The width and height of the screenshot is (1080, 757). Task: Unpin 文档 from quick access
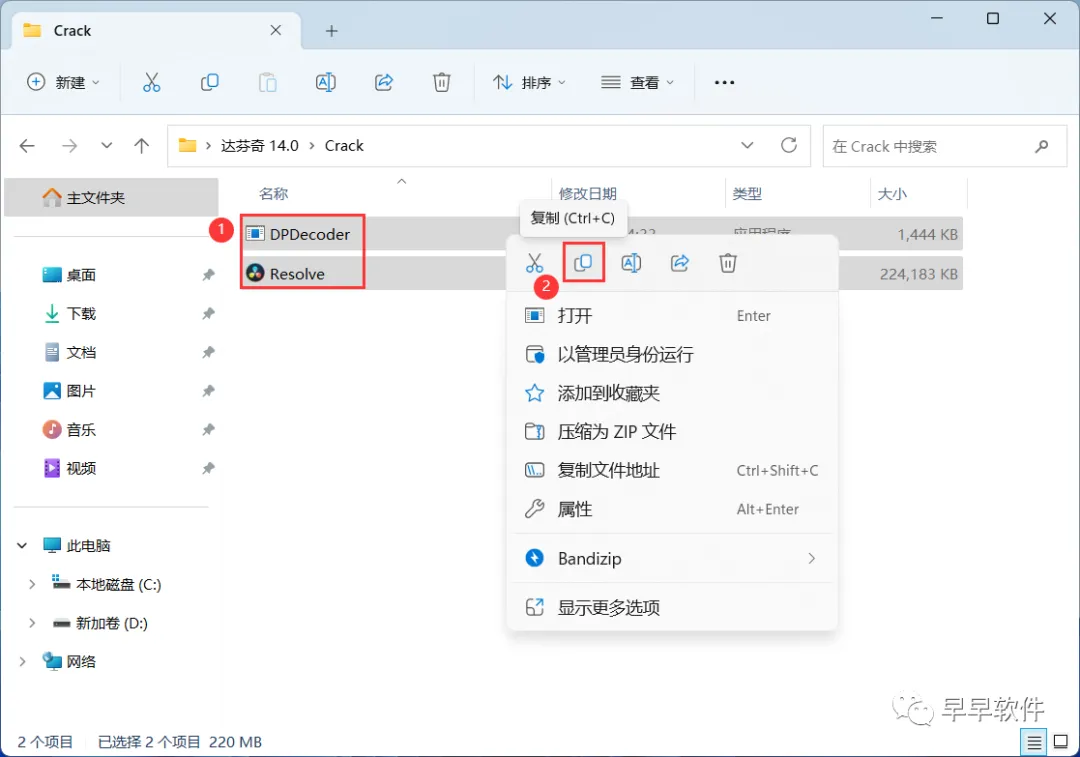point(208,352)
